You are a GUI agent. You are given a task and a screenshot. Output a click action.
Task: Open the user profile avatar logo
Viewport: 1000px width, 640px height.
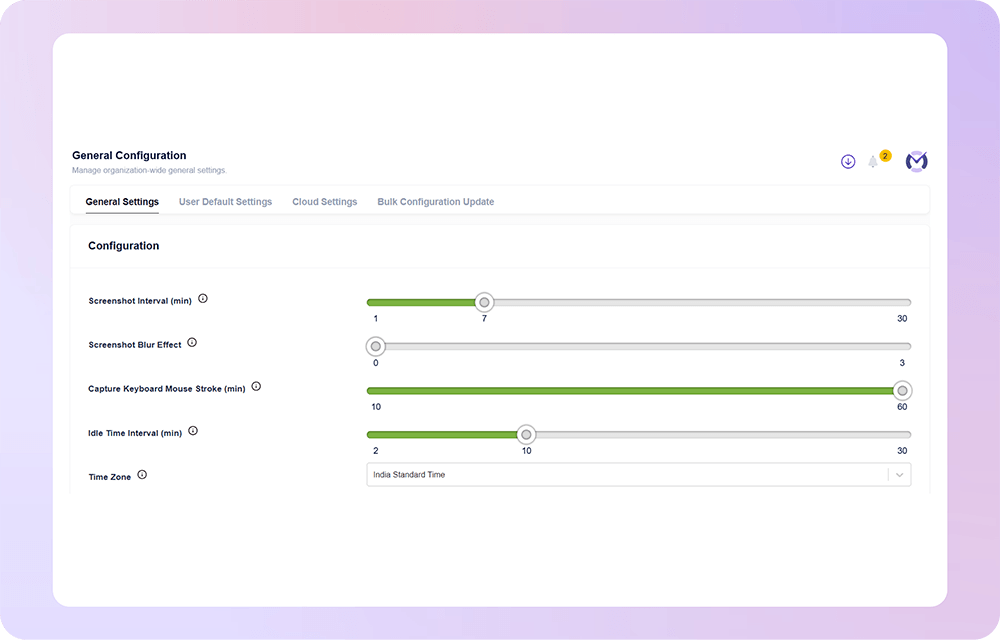tap(916, 161)
